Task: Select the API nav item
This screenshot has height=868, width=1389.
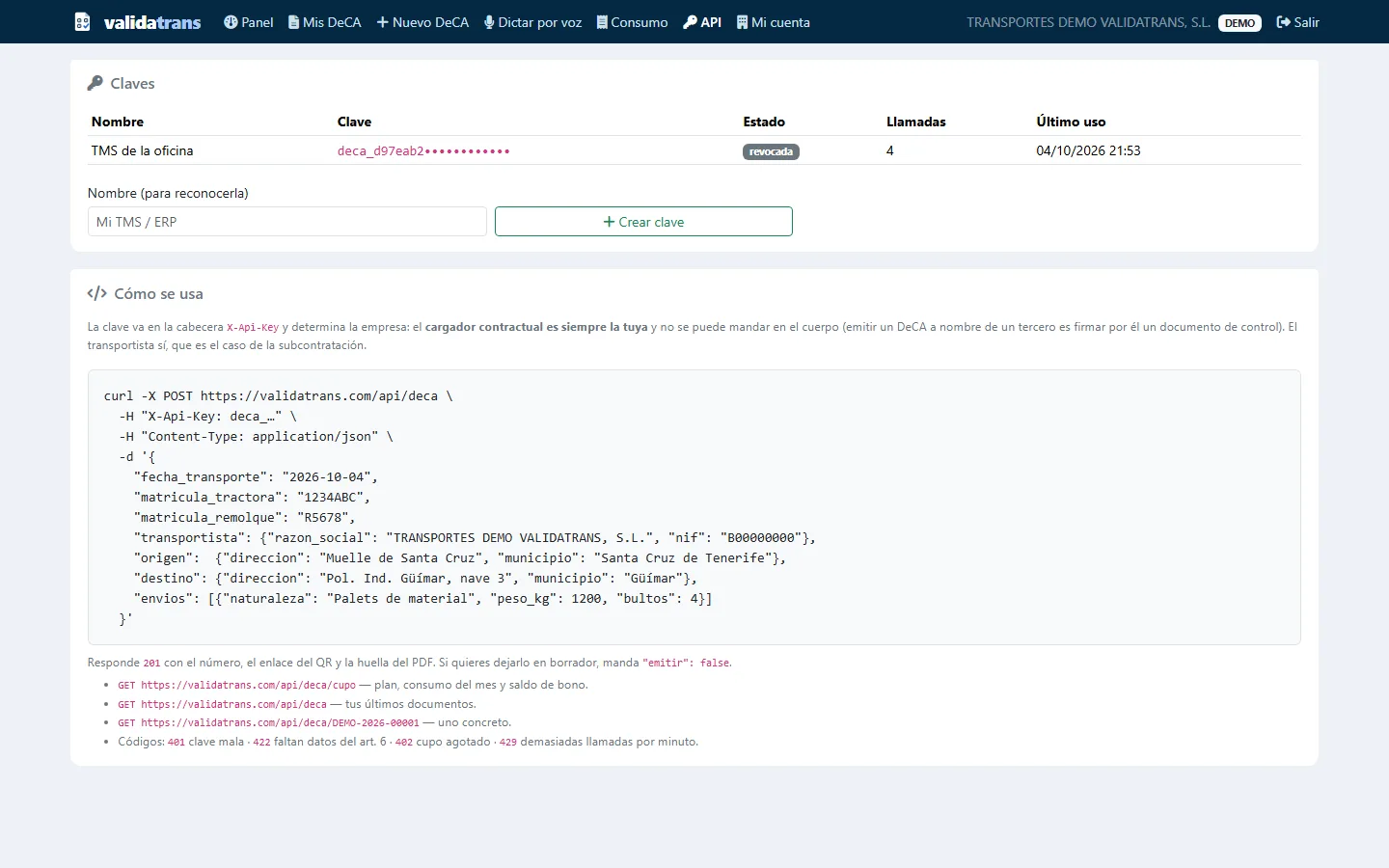Action: tap(702, 22)
